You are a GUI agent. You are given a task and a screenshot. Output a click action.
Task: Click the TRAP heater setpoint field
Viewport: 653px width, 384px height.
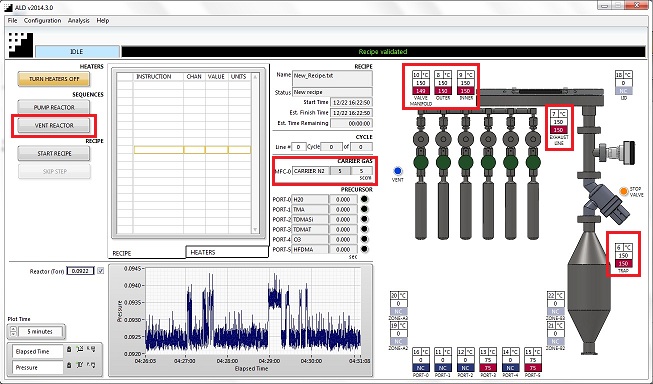point(623,256)
